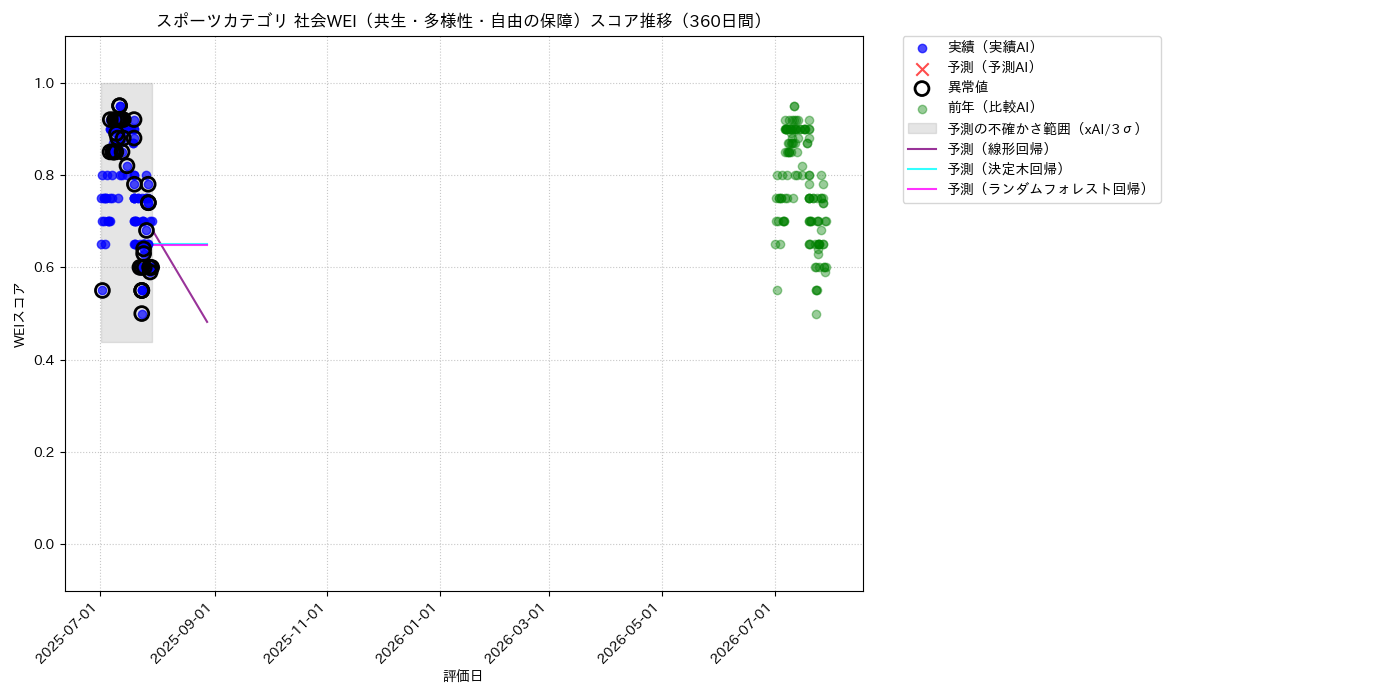1400x700 pixels.
Task: Select the gray uncertainty range swatch in the legend
Action: pos(922,129)
